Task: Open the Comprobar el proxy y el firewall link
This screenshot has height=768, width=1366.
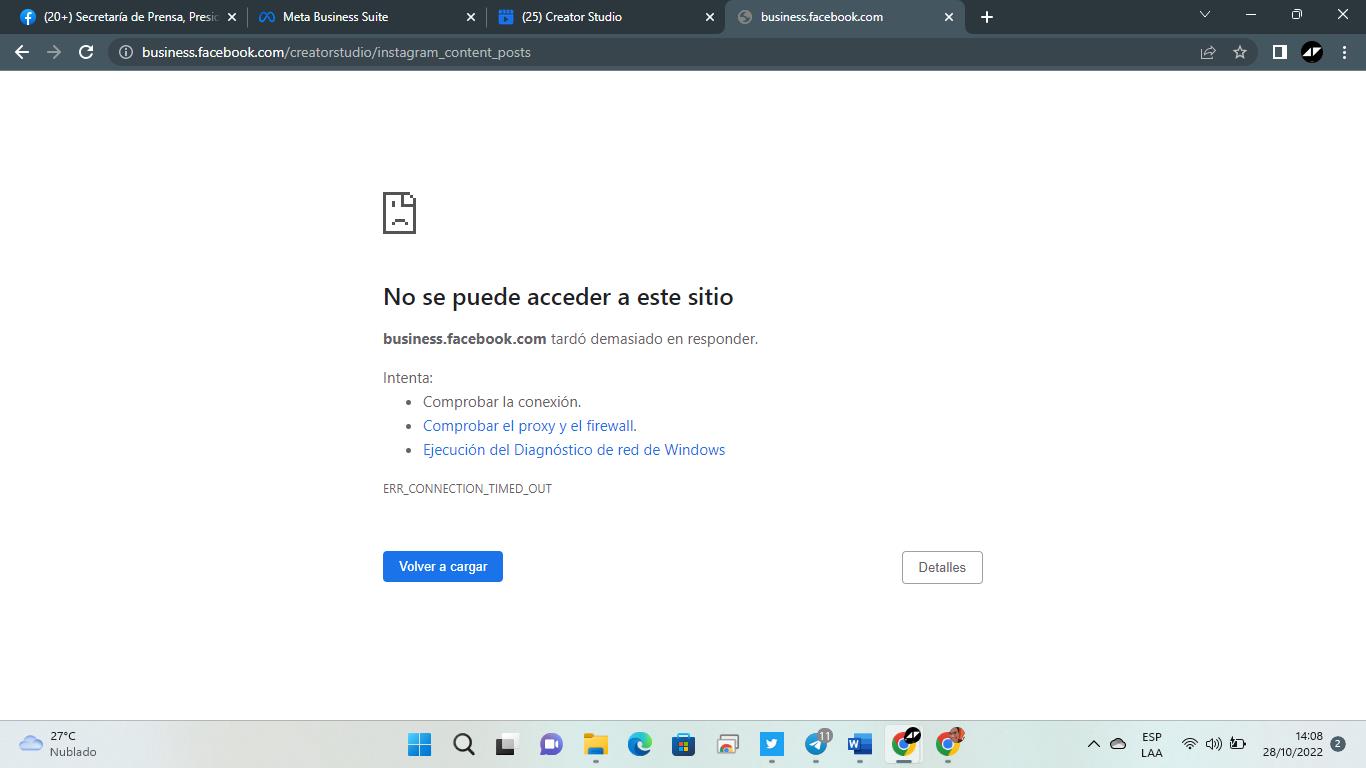Action: tap(528, 426)
